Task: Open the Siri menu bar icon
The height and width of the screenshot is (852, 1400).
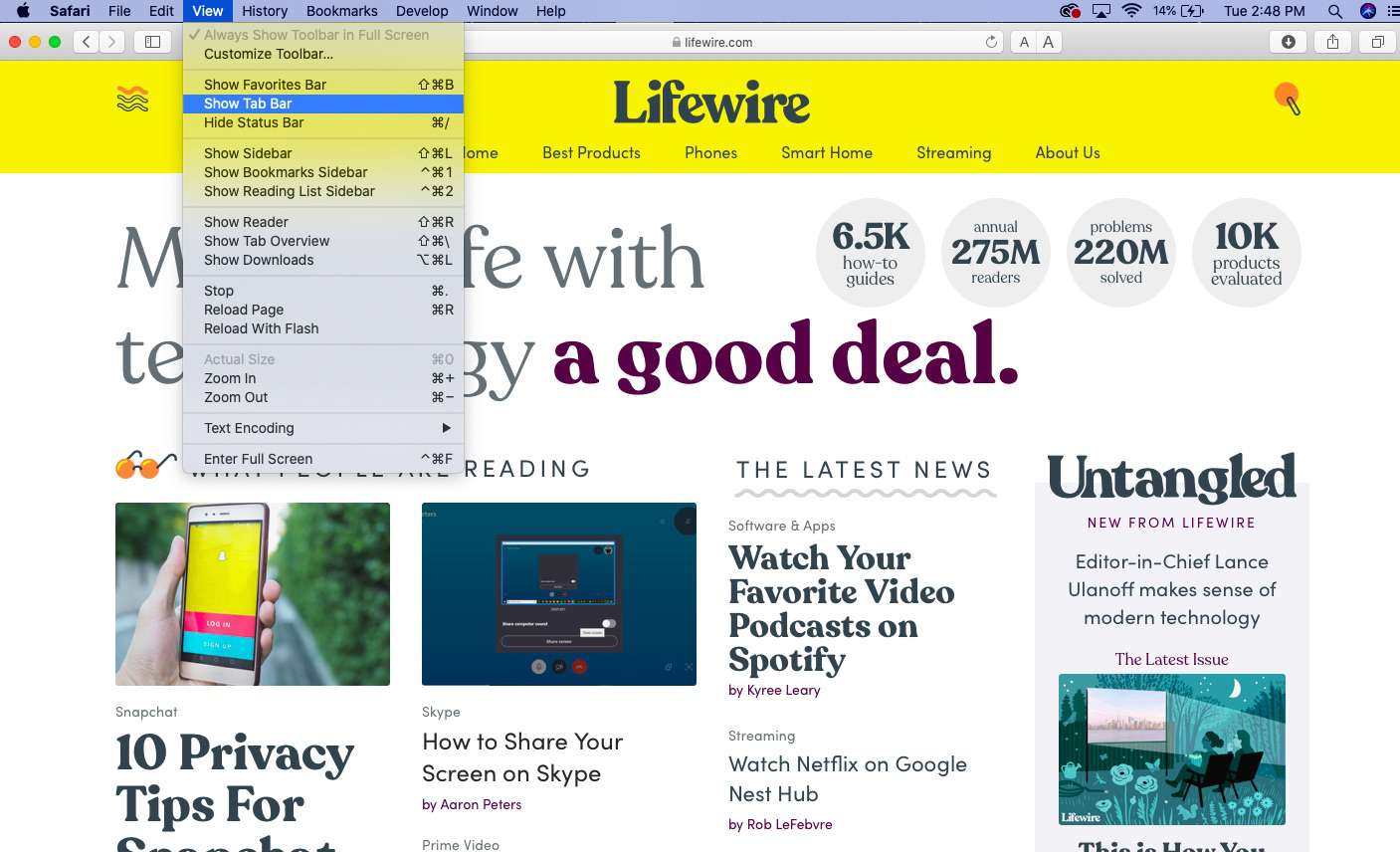Action: click(1368, 11)
